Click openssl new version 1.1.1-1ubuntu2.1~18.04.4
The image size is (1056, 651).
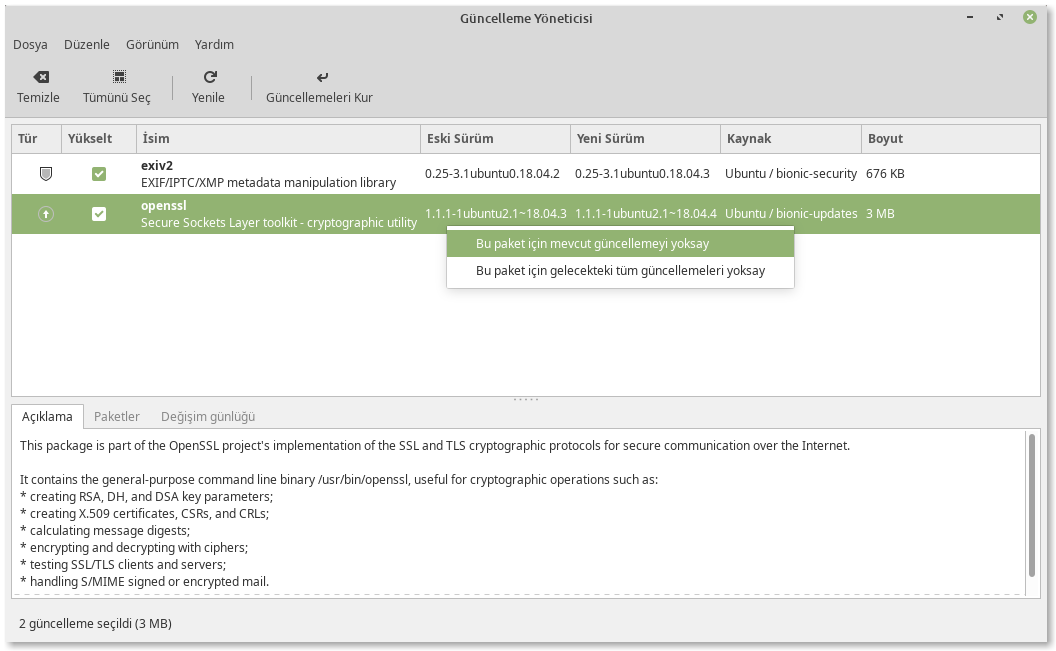(646, 214)
